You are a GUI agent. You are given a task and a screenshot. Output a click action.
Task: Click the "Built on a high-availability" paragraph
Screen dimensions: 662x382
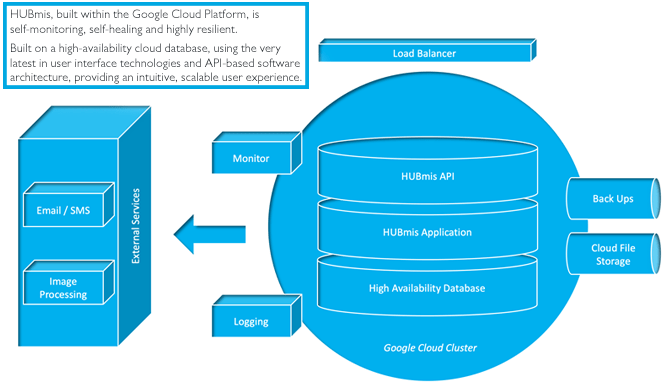[x=156, y=63]
